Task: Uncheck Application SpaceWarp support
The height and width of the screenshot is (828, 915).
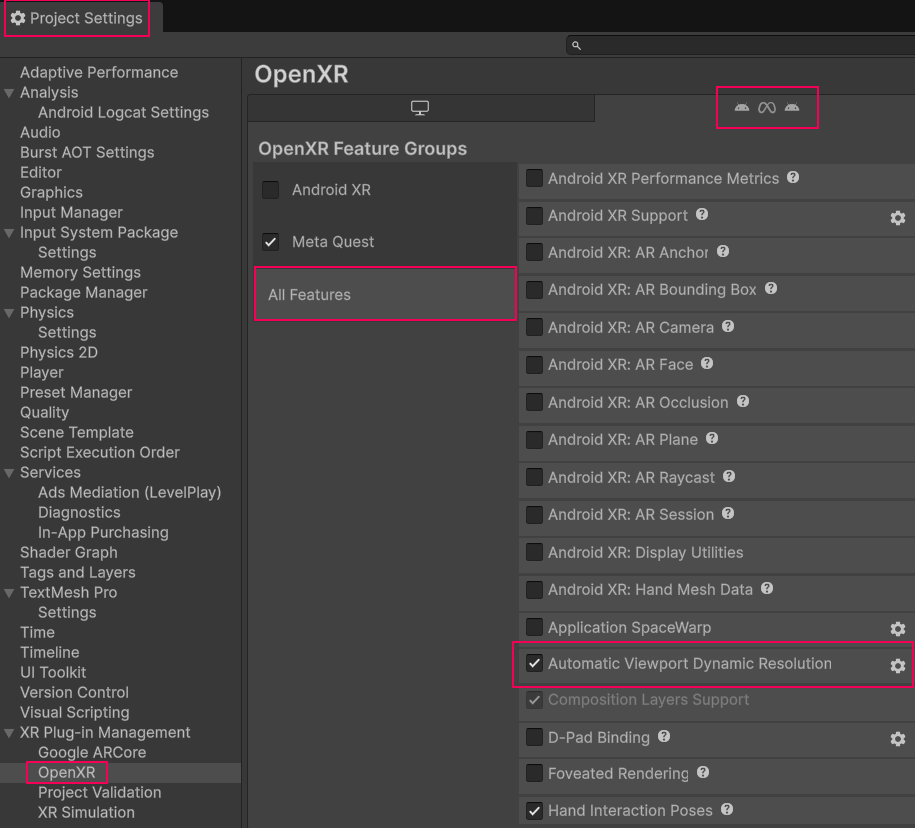Action: coord(534,628)
